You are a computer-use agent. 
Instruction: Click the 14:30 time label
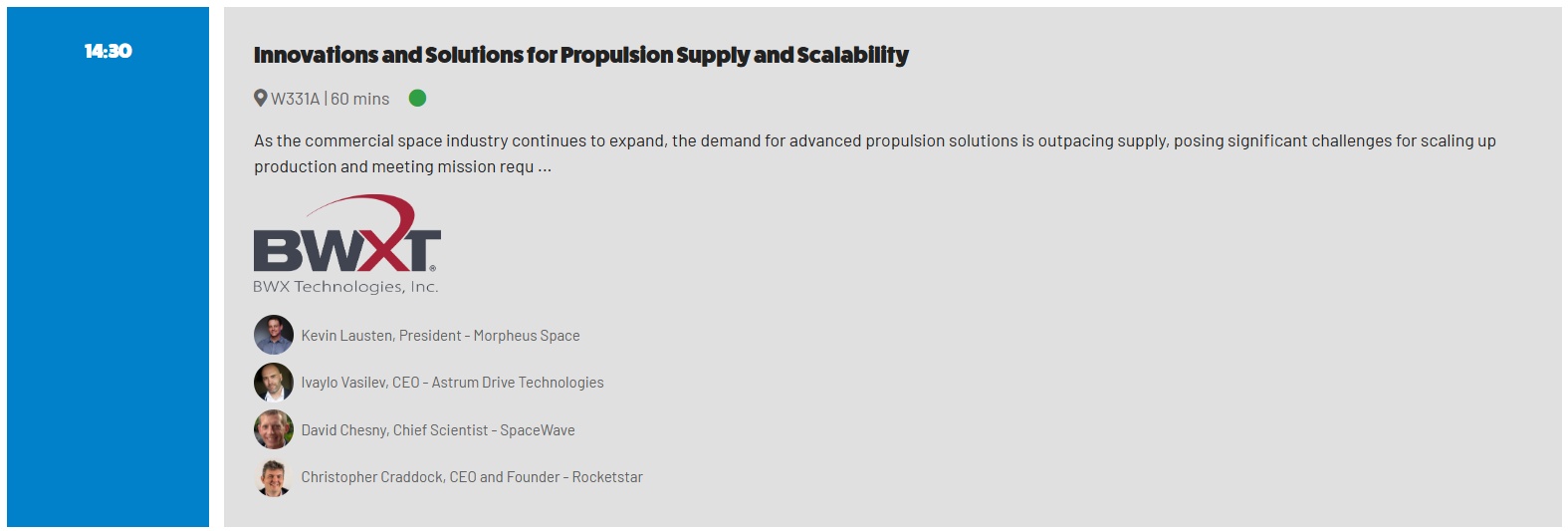[x=108, y=51]
